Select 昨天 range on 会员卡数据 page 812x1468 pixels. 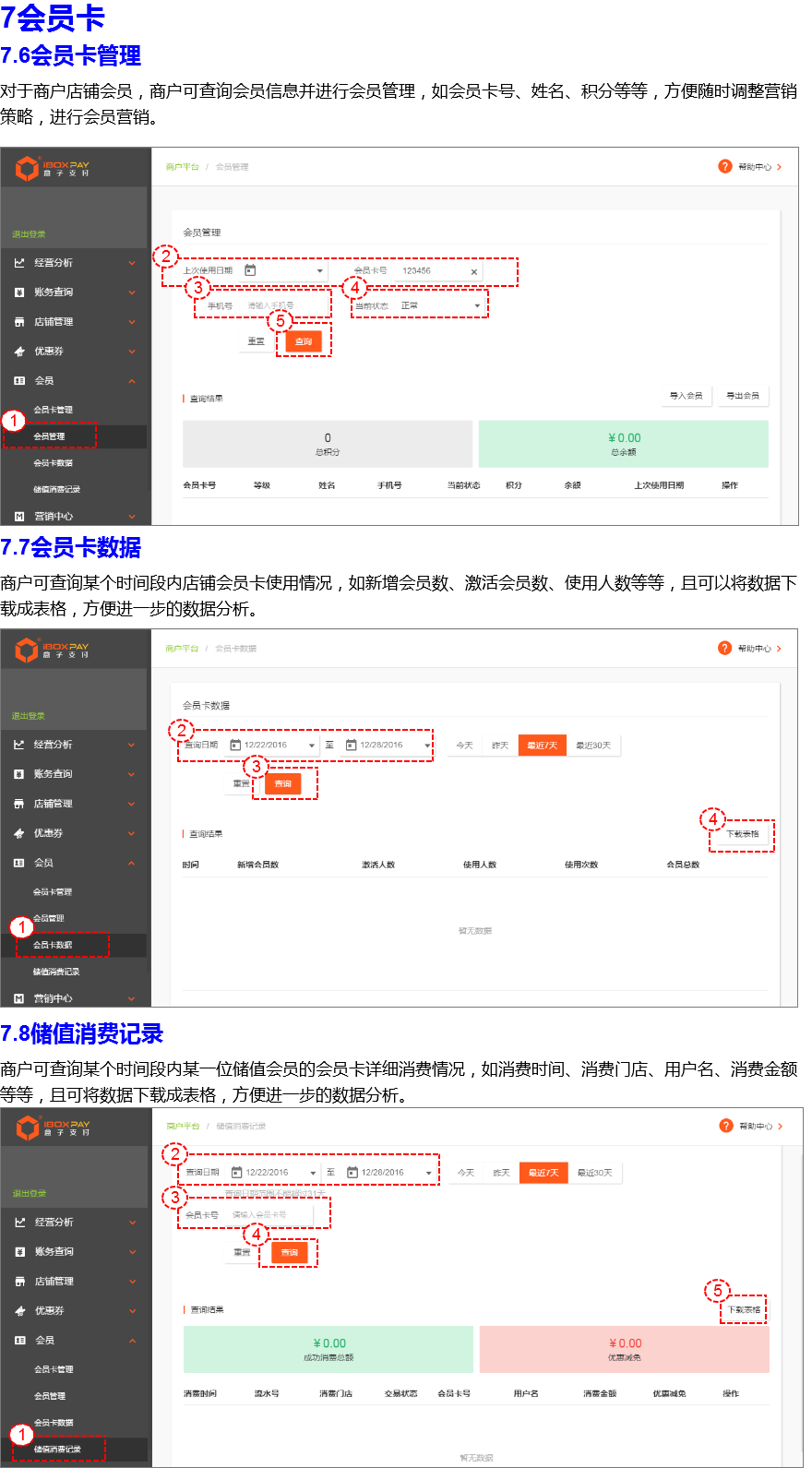pos(501,746)
